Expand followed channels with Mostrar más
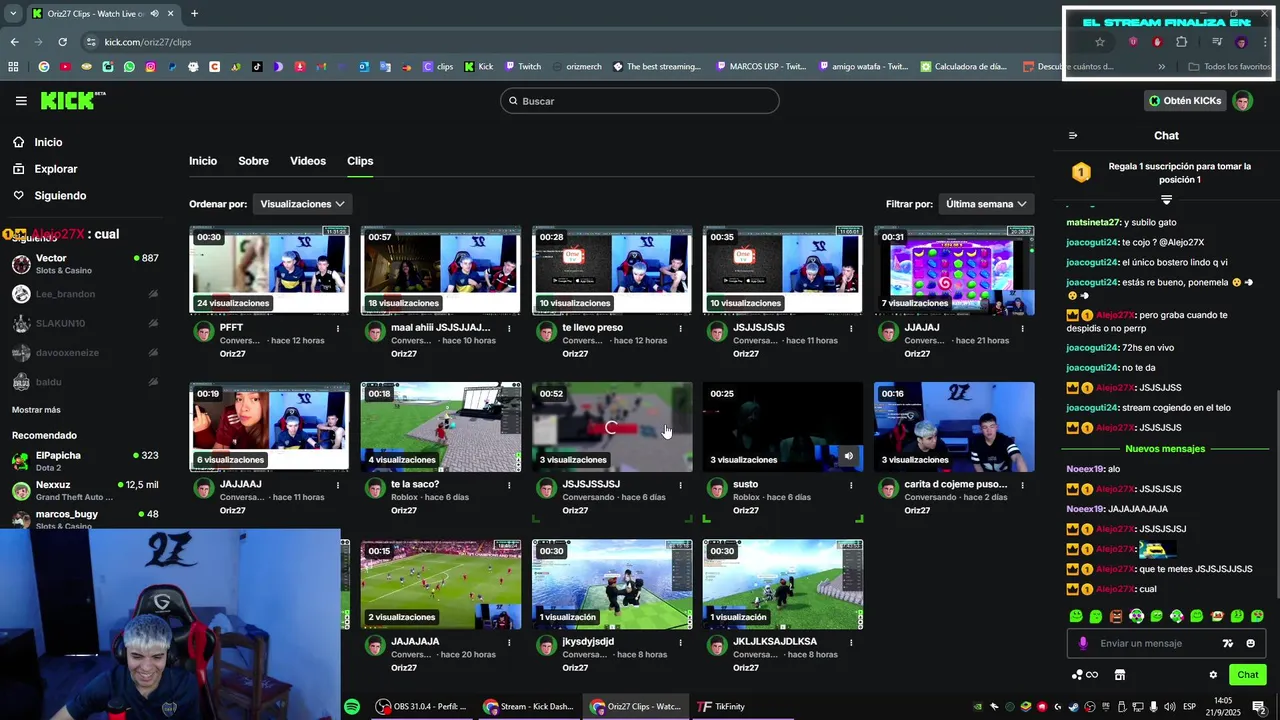Viewport: 1280px width, 720px height. click(36, 410)
